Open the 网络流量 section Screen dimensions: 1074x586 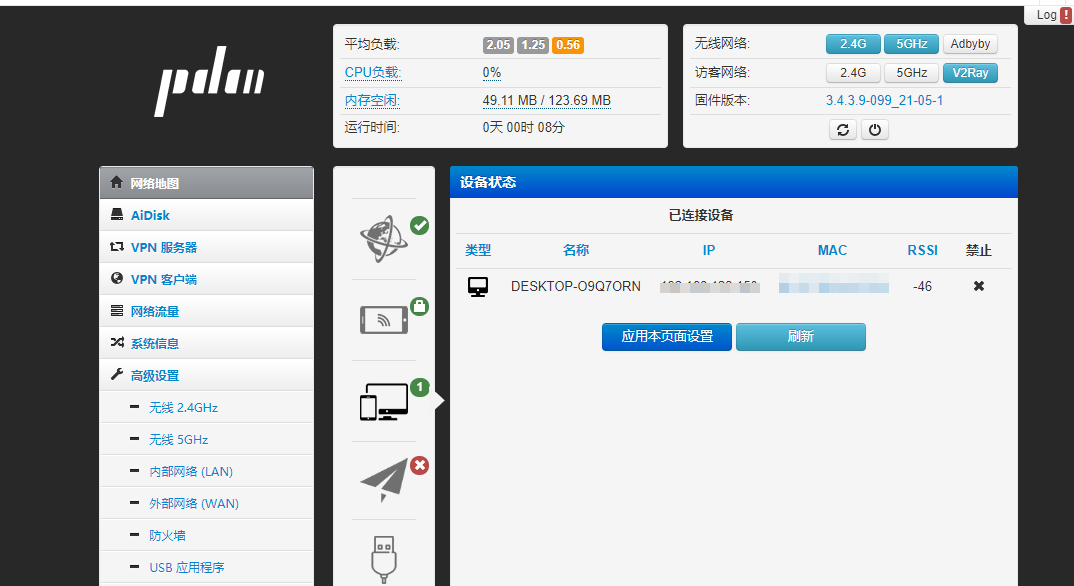(159, 311)
